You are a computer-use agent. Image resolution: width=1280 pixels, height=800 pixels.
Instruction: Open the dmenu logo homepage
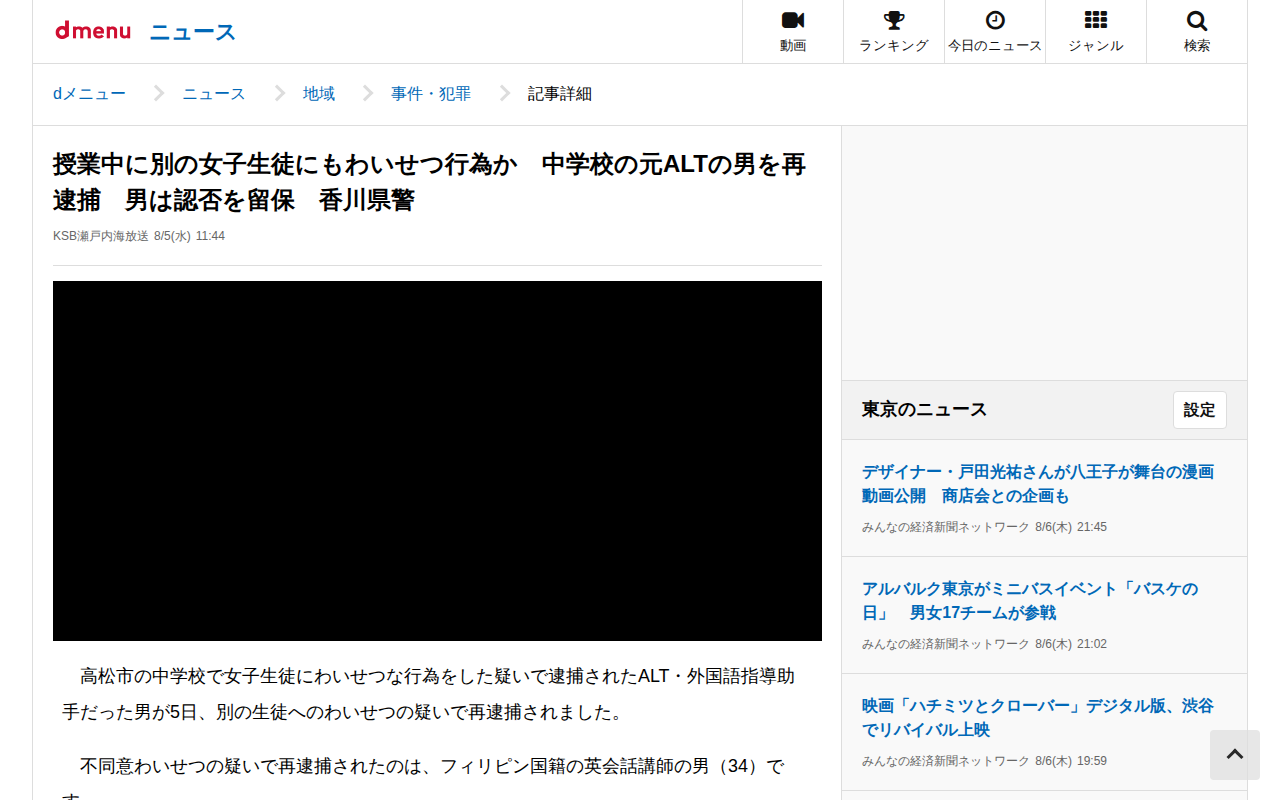[93, 31]
